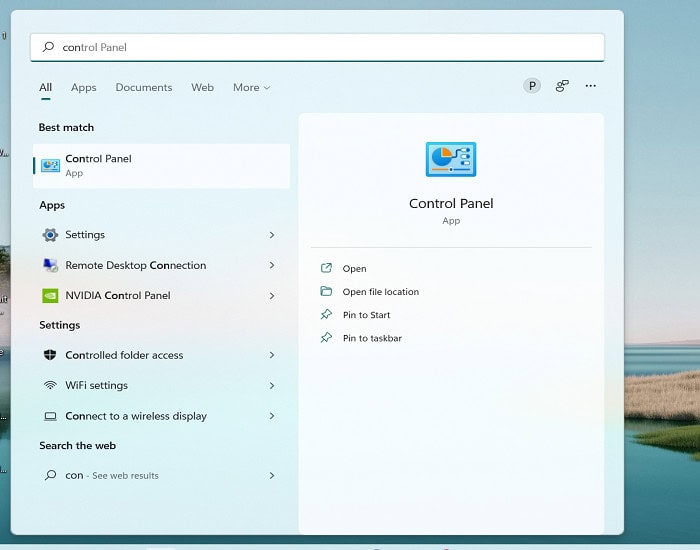Screen dimensions: 700x550
Task: Select the All filter tab
Action: click(x=45, y=88)
